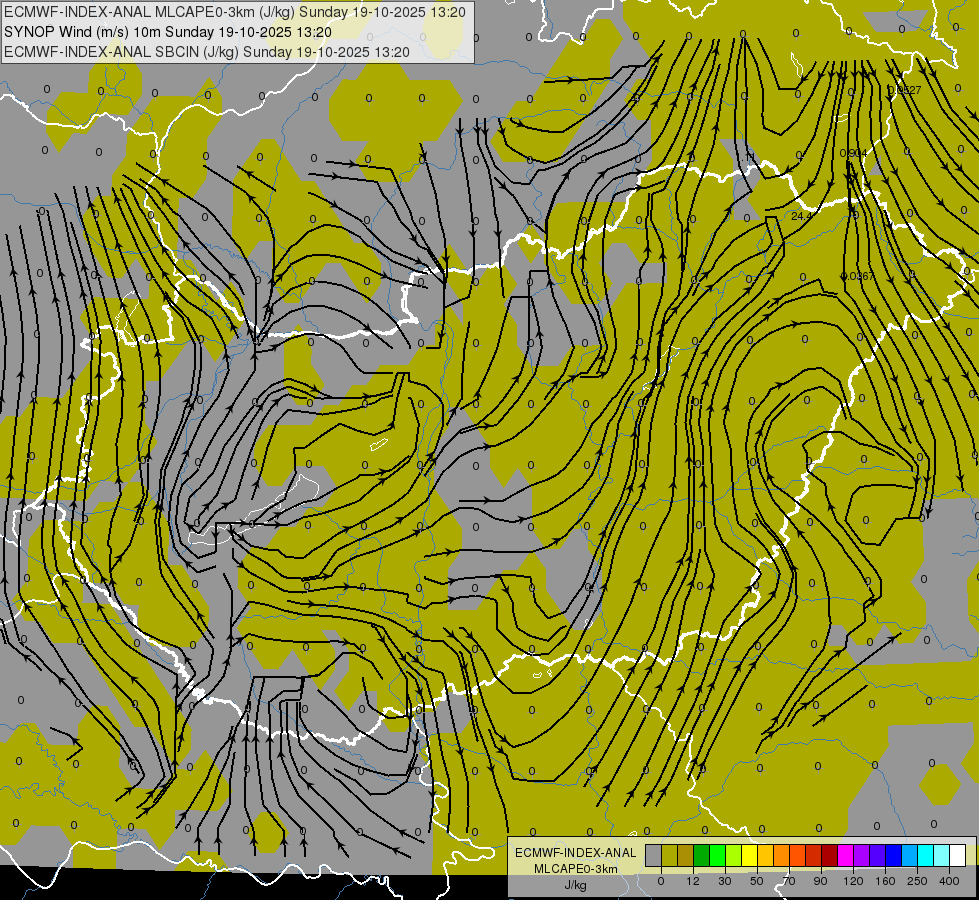Screen dimensions: 979x900
Task: Click the 160 tick label on the scale
Action: click(885, 881)
